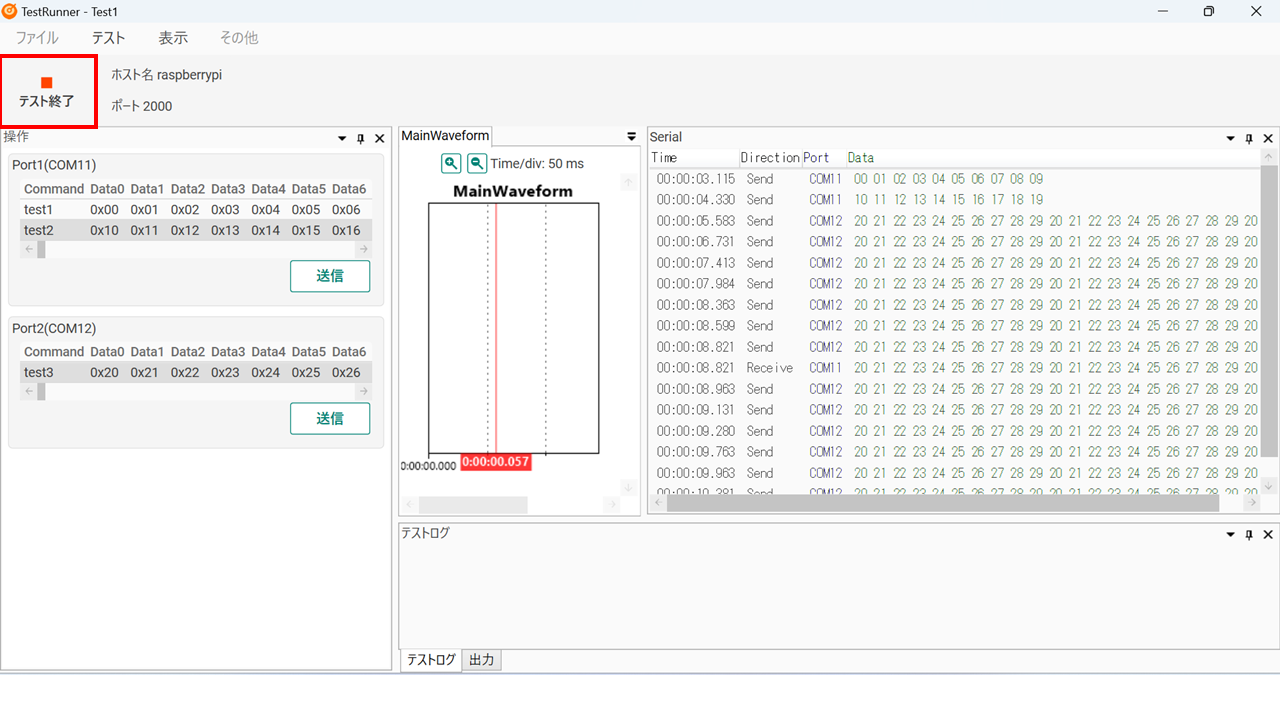Close the 操作 panel
The height and width of the screenshot is (720, 1280).
click(x=379, y=138)
